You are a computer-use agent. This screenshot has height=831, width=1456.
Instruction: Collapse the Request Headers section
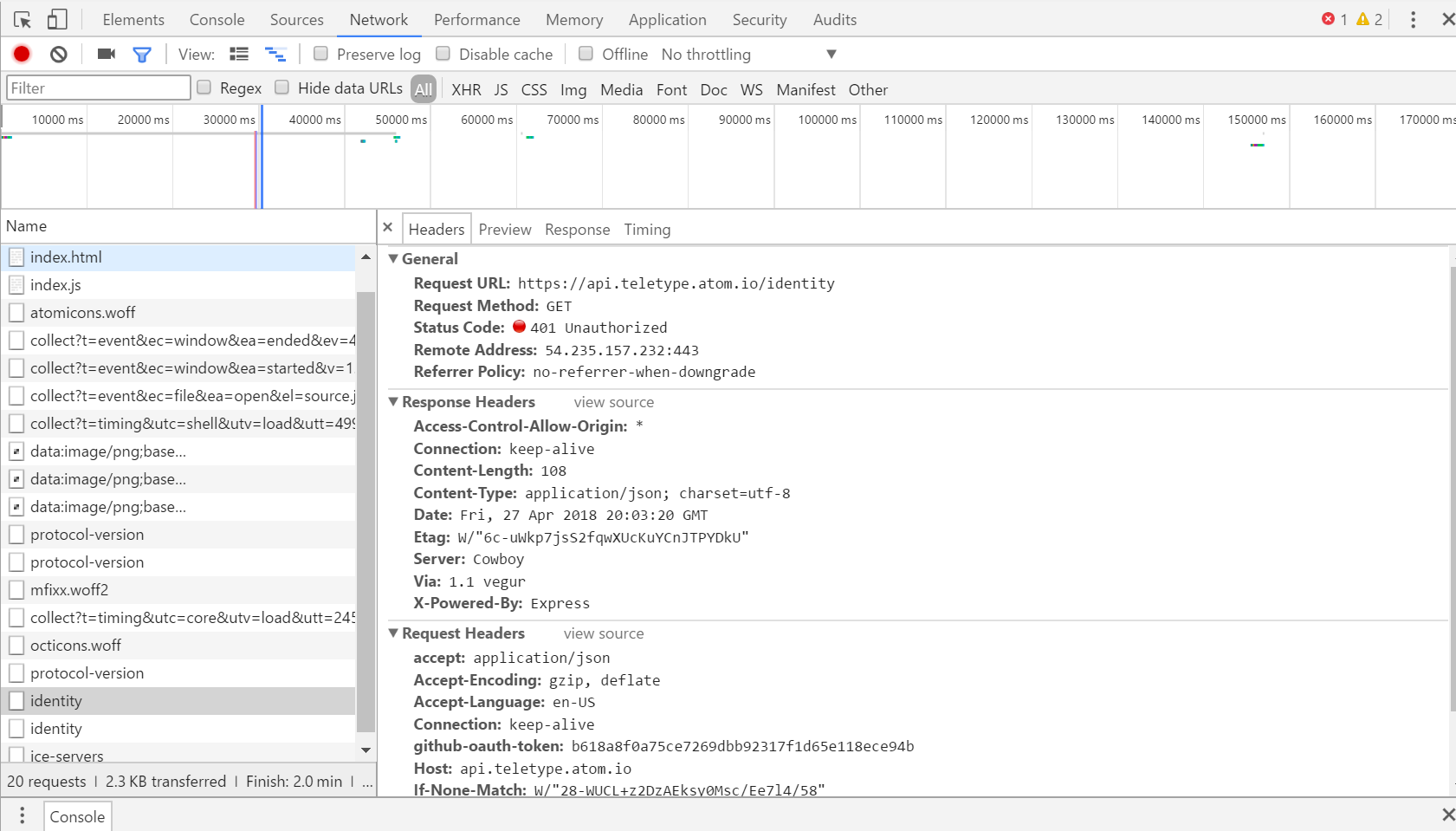tap(394, 633)
